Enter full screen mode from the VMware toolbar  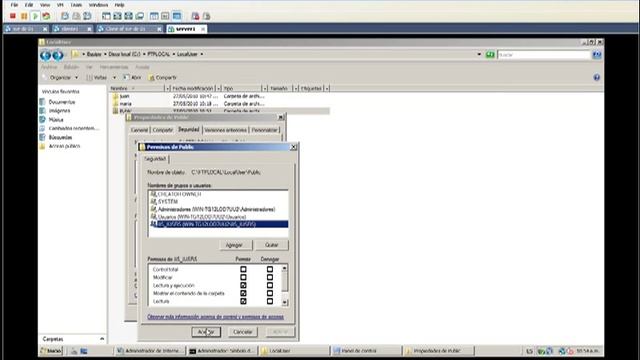pos(118,16)
